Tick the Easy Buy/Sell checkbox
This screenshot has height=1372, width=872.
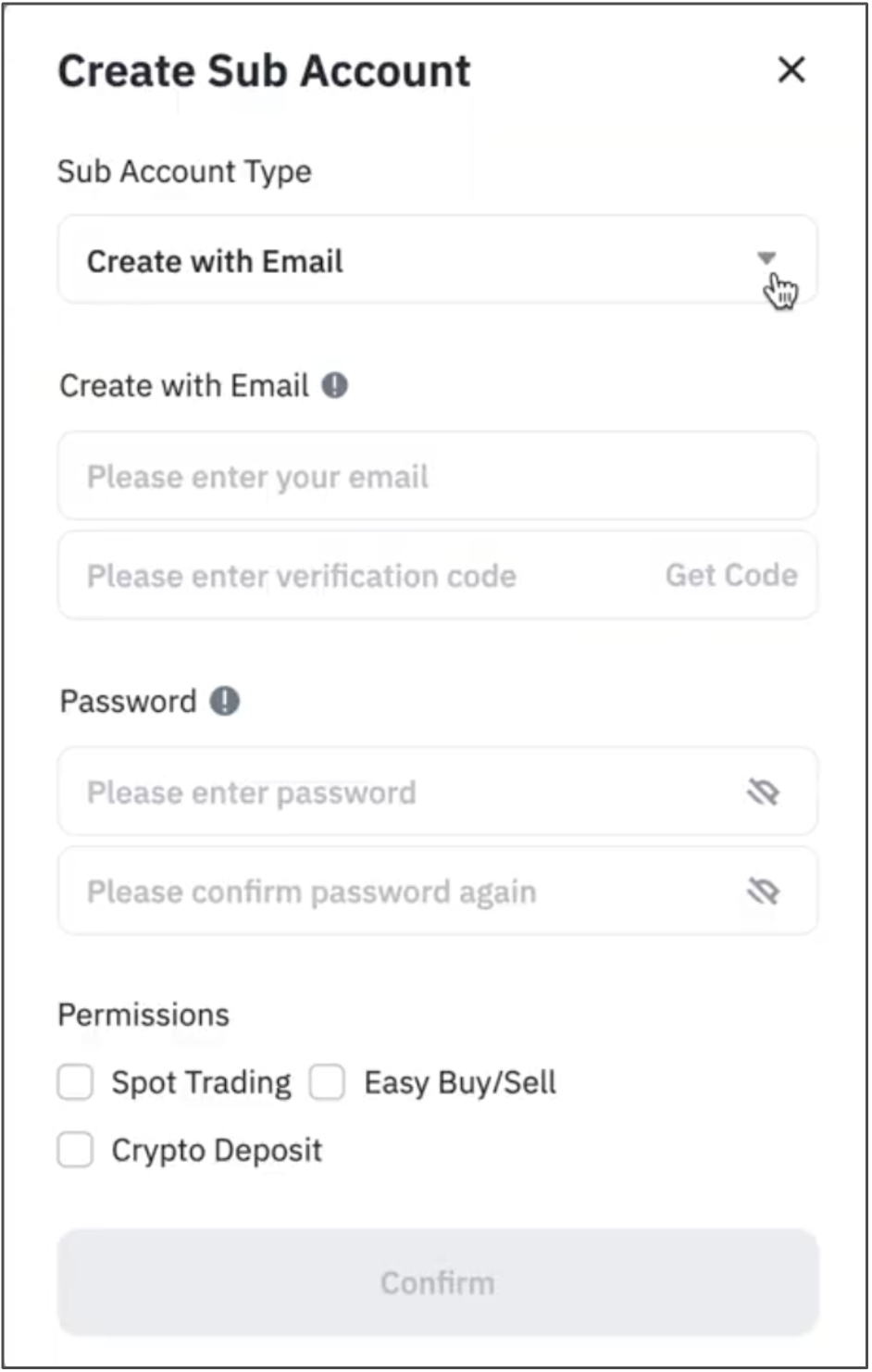[x=327, y=1081]
